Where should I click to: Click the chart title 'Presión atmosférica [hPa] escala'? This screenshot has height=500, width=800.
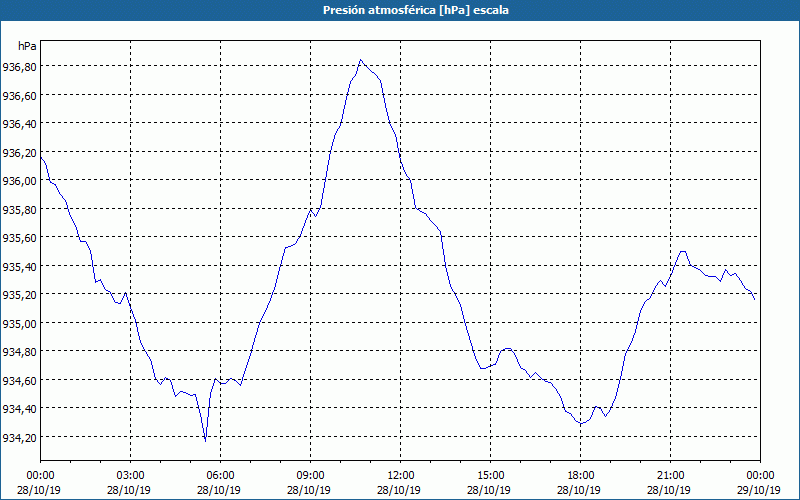tap(415, 10)
